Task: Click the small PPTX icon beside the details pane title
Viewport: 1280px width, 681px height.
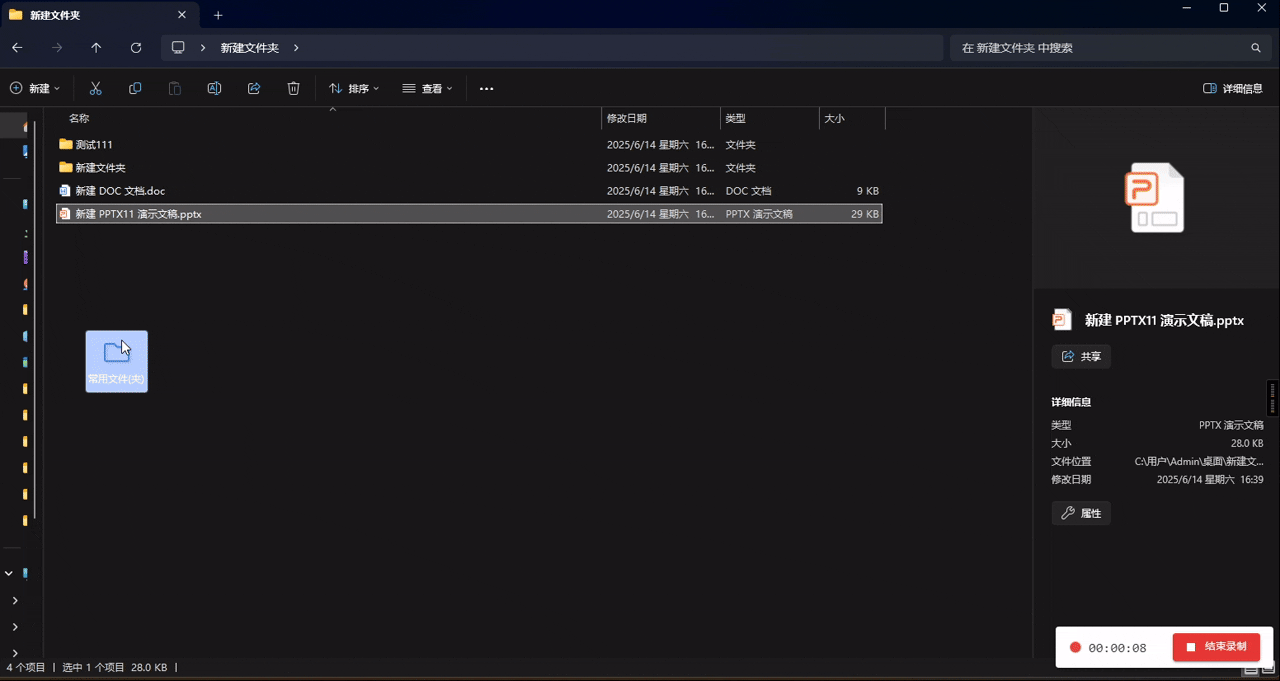Action: (1062, 320)
